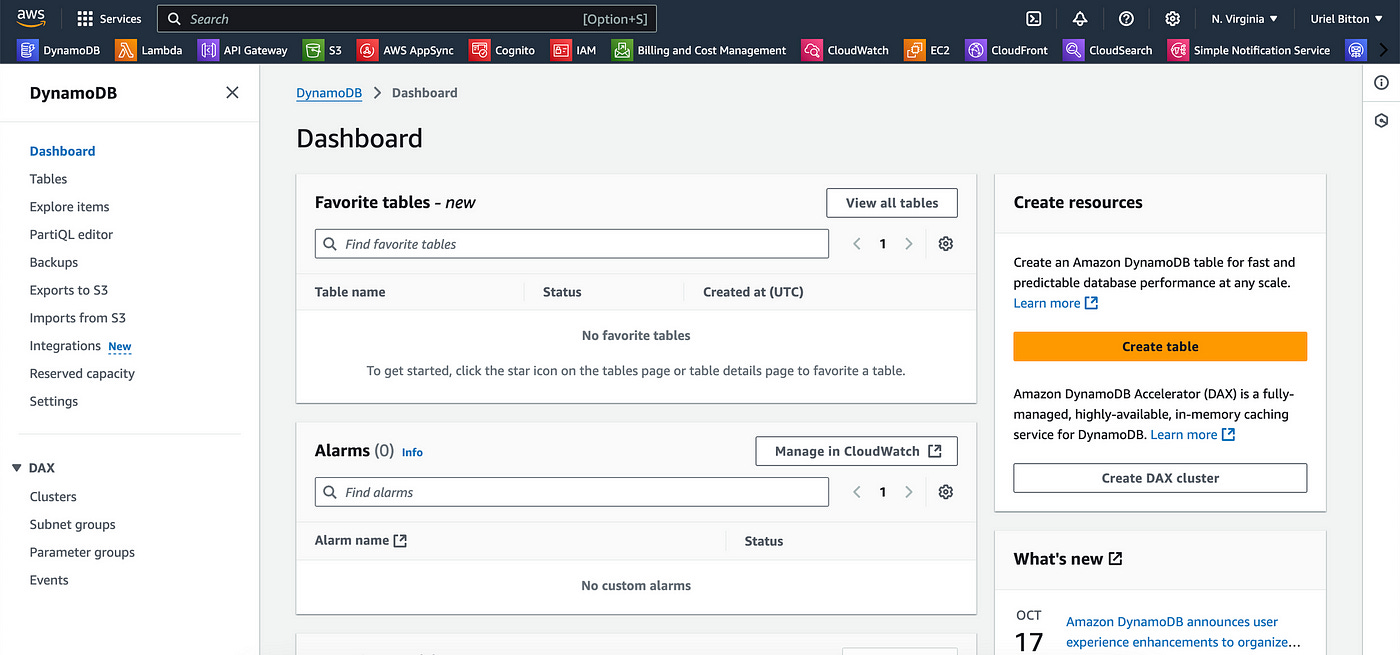The width and height of the screenshot is (1400, 655).
Task: Open the Uriel Bitton account menu
Action: 1347,19
